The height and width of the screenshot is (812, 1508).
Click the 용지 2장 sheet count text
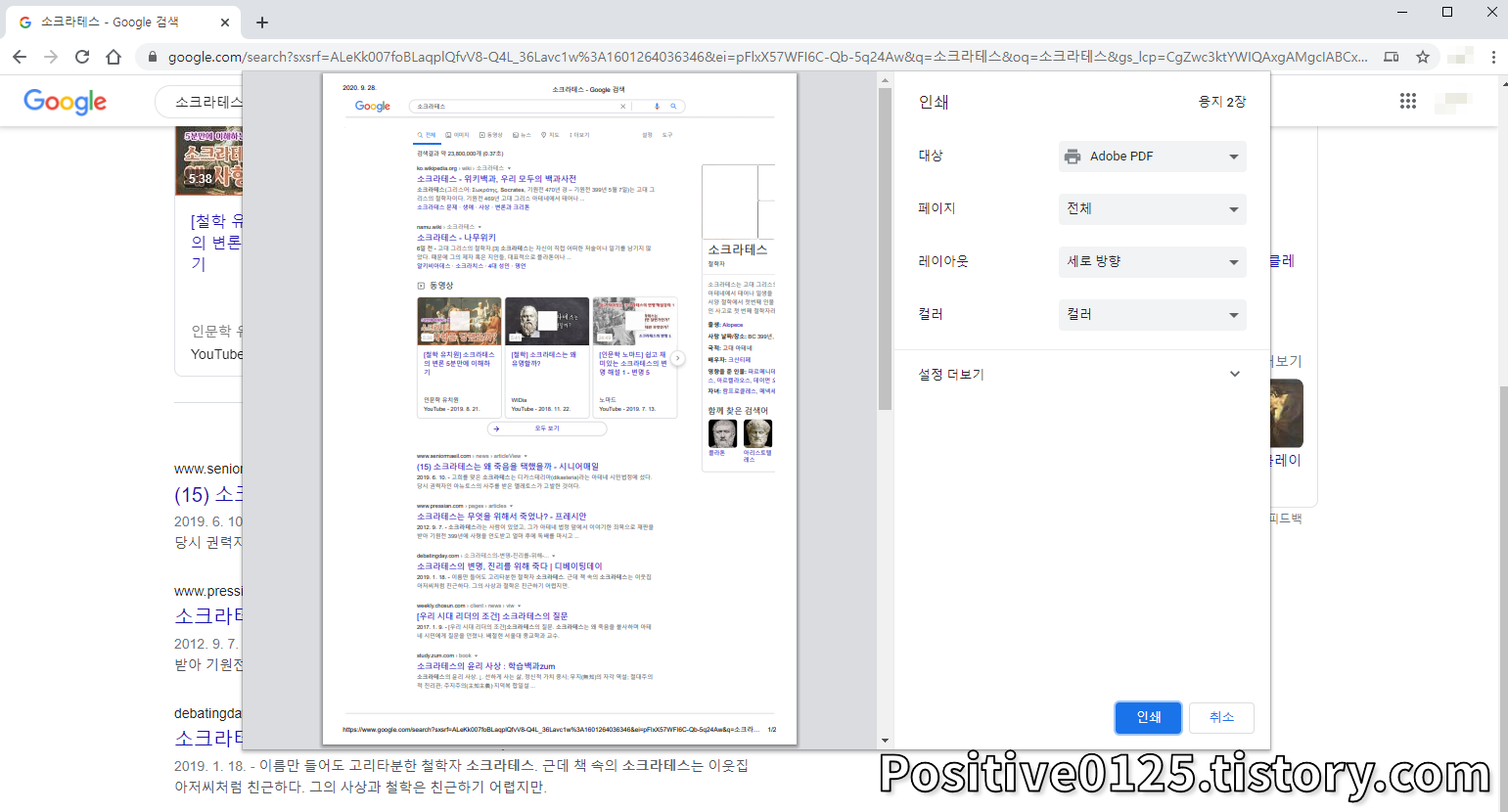[1222, 102]
